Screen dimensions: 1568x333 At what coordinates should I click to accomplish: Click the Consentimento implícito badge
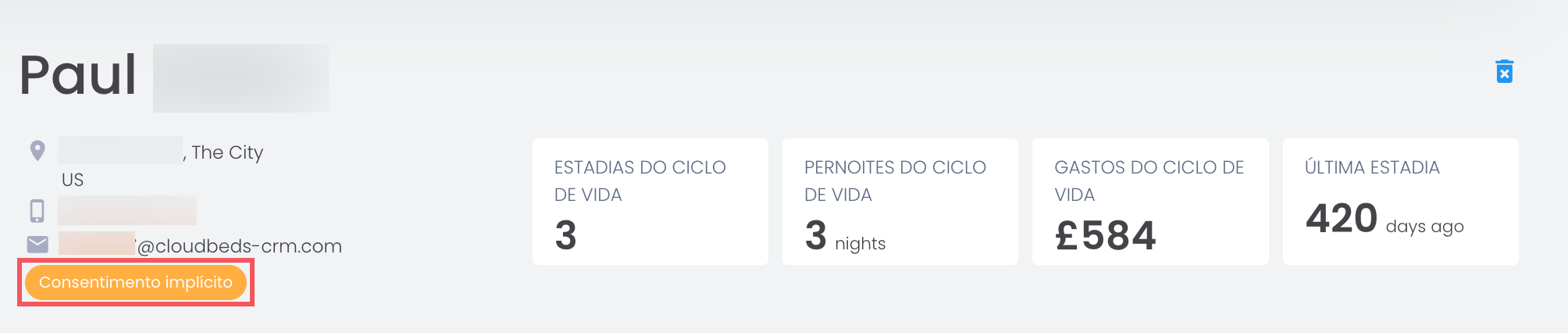136,282
